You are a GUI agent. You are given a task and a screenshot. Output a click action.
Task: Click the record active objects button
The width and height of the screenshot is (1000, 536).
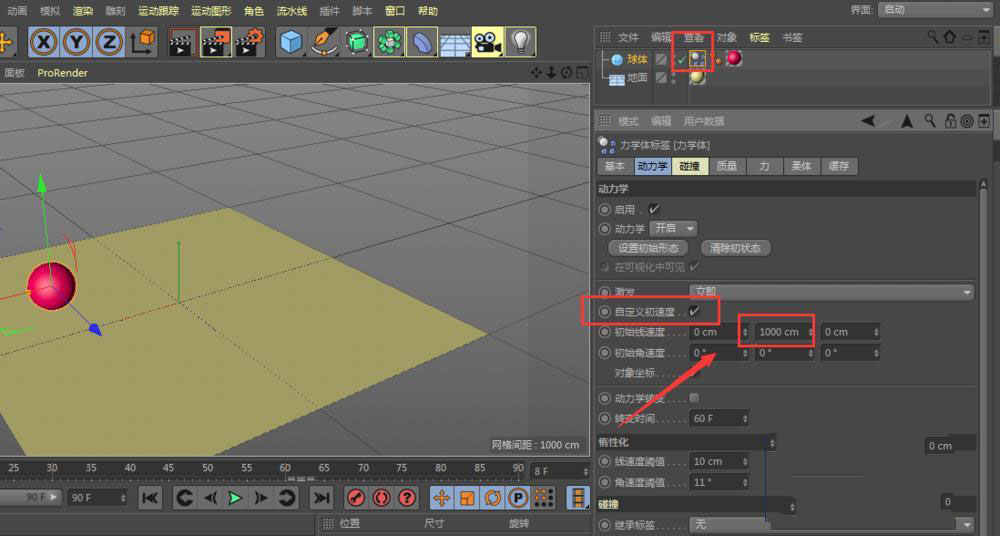(356, 498)
